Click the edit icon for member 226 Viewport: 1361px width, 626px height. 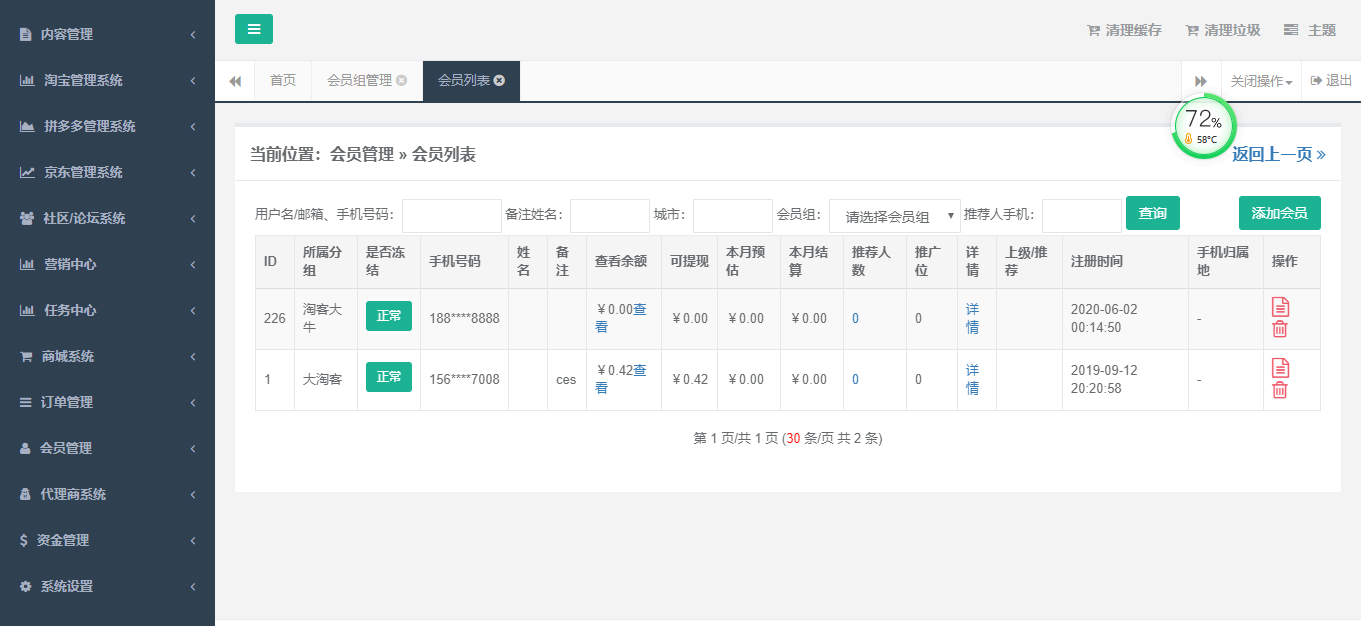coord(1280,307)
